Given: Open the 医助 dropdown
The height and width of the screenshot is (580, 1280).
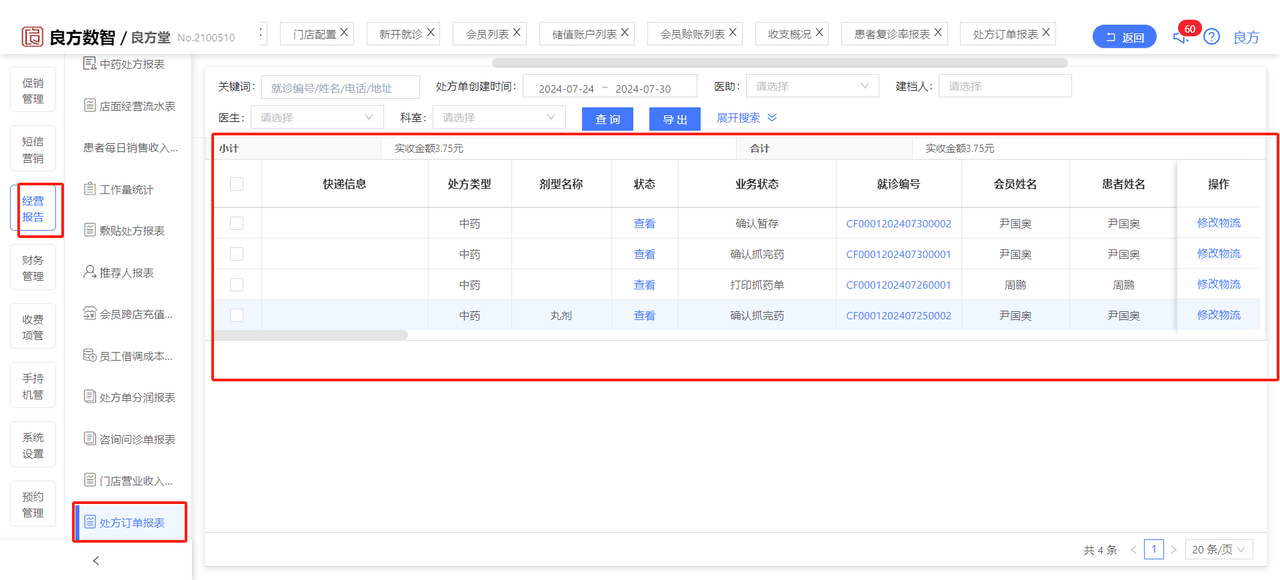Looking at the screenshot, I should (812, 86).
